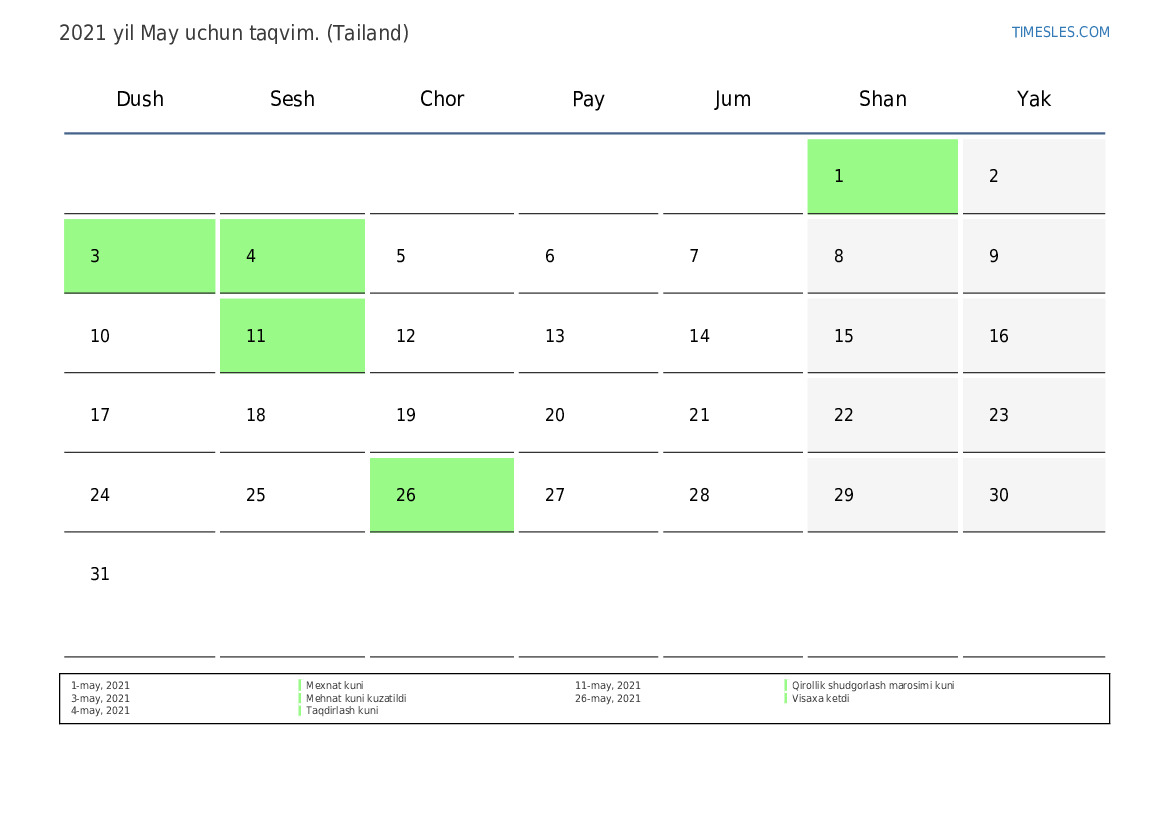
Task: Click the Visaxa ketdi legend entry
Action: pos(820,699)
